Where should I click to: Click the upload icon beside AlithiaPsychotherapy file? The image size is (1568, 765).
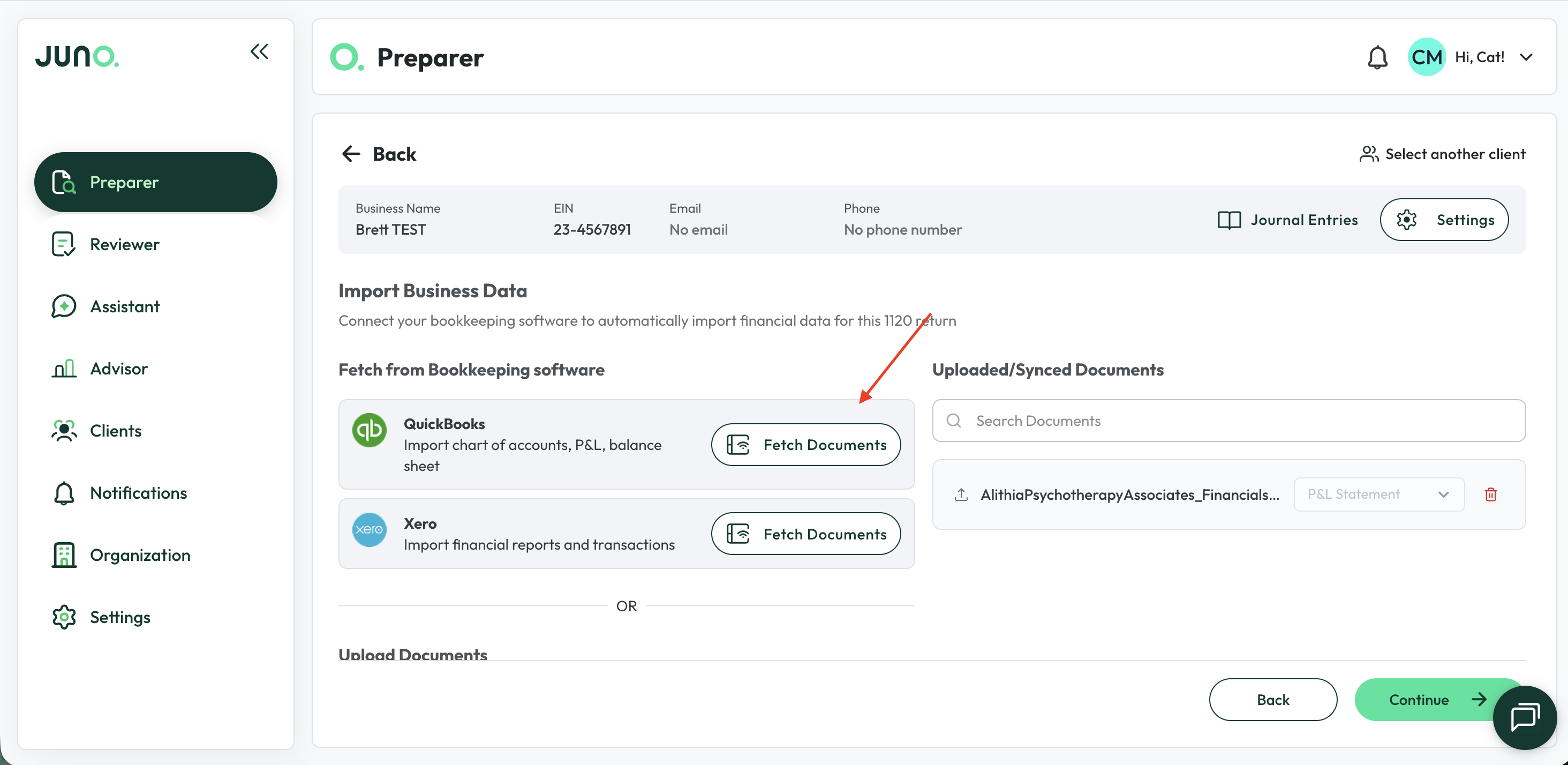click(961, 494)
